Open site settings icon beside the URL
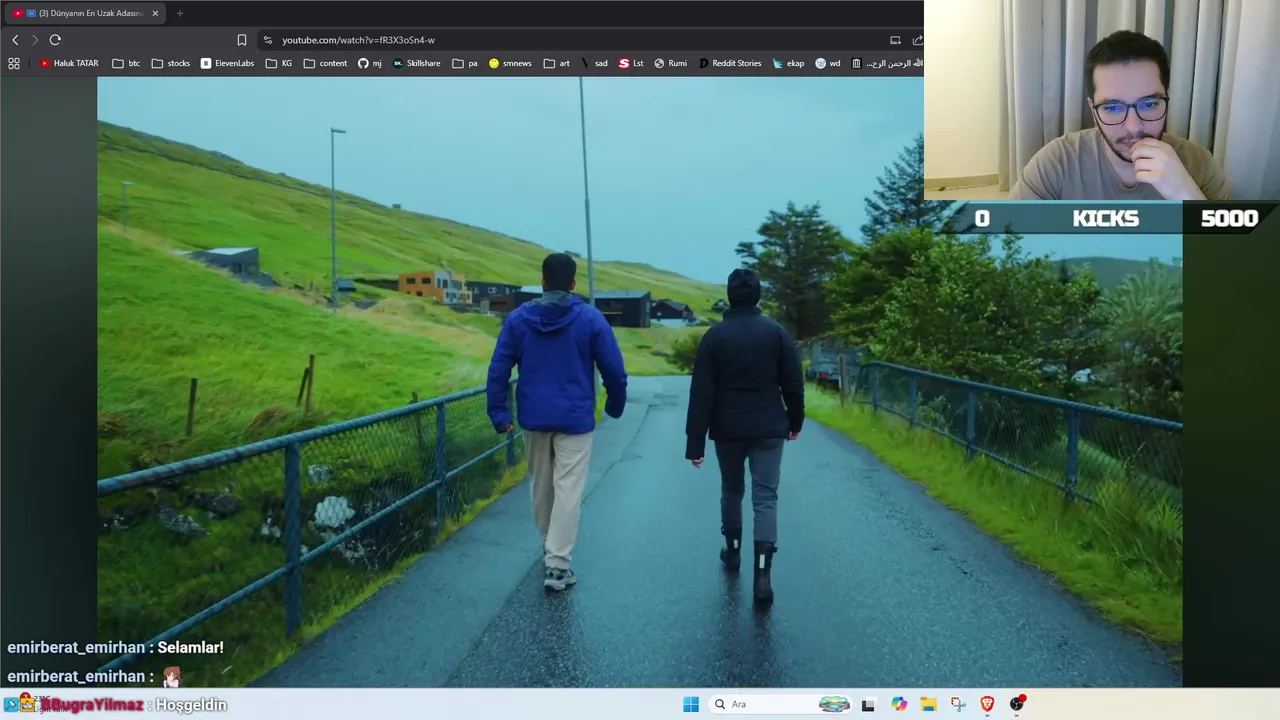1280x720 pixels. 267,40
